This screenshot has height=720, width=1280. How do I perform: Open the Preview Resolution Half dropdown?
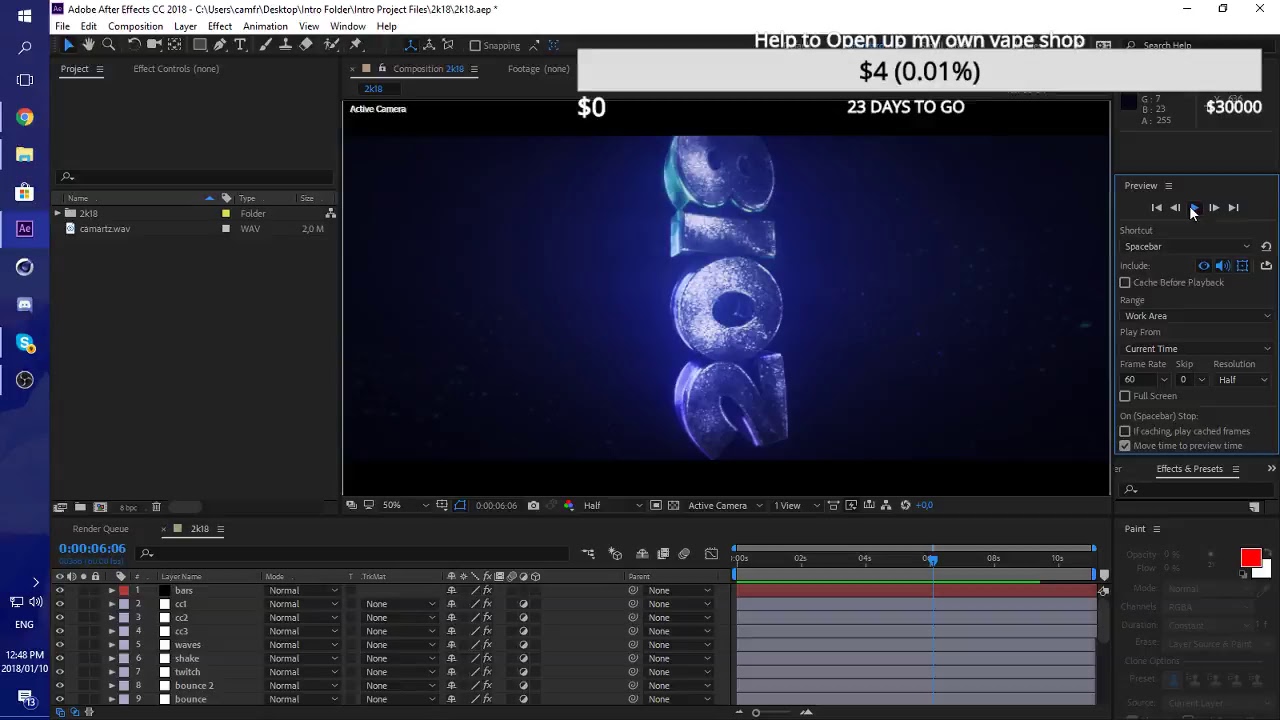tap(1243, 380)
